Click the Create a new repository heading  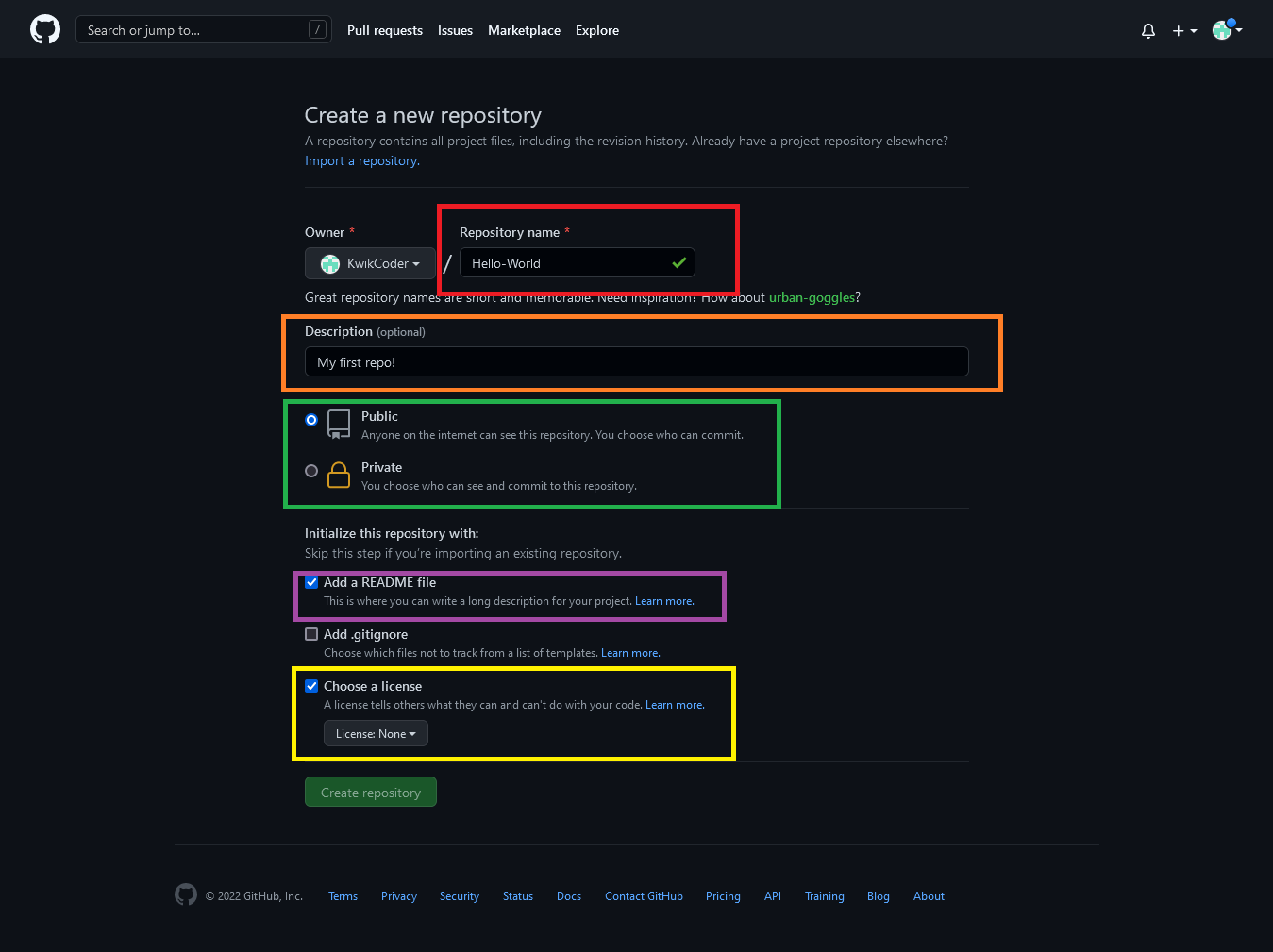click(x=423, y=115)
